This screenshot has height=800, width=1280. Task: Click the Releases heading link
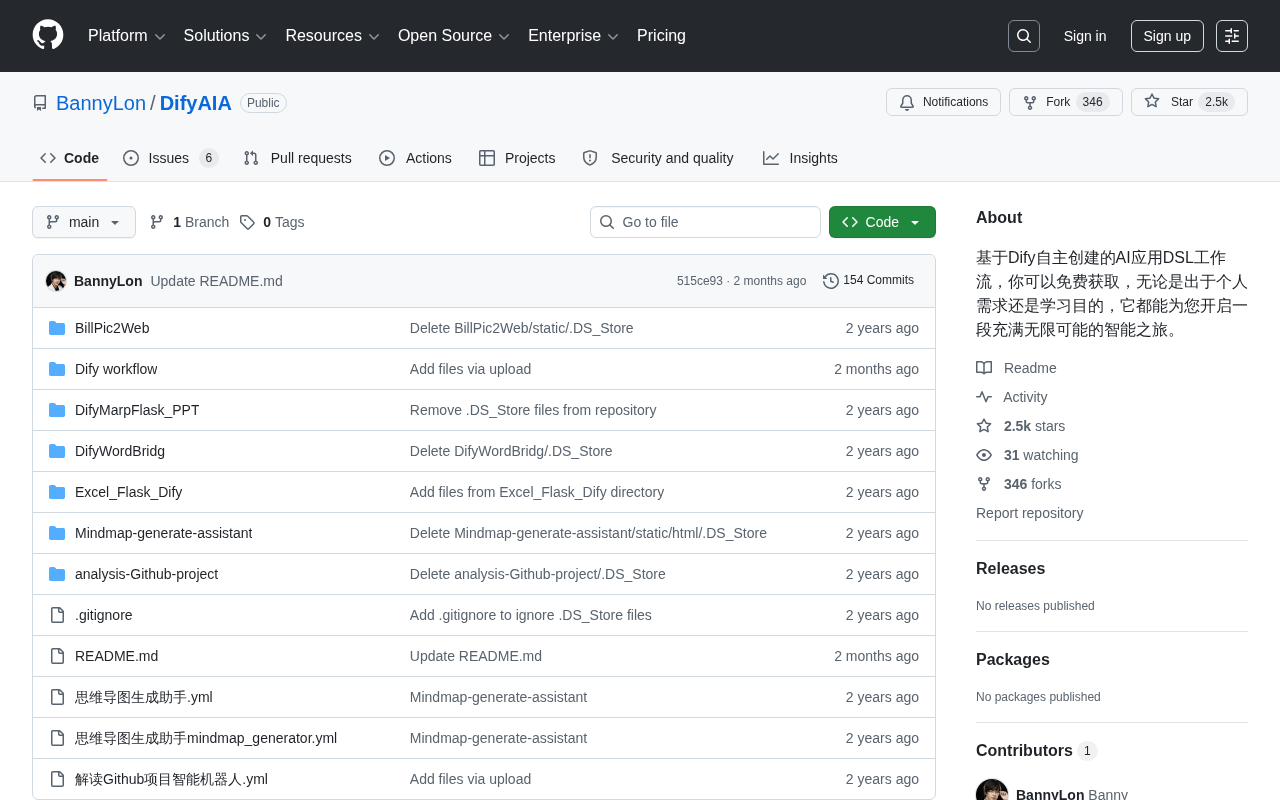point(1010,568)
